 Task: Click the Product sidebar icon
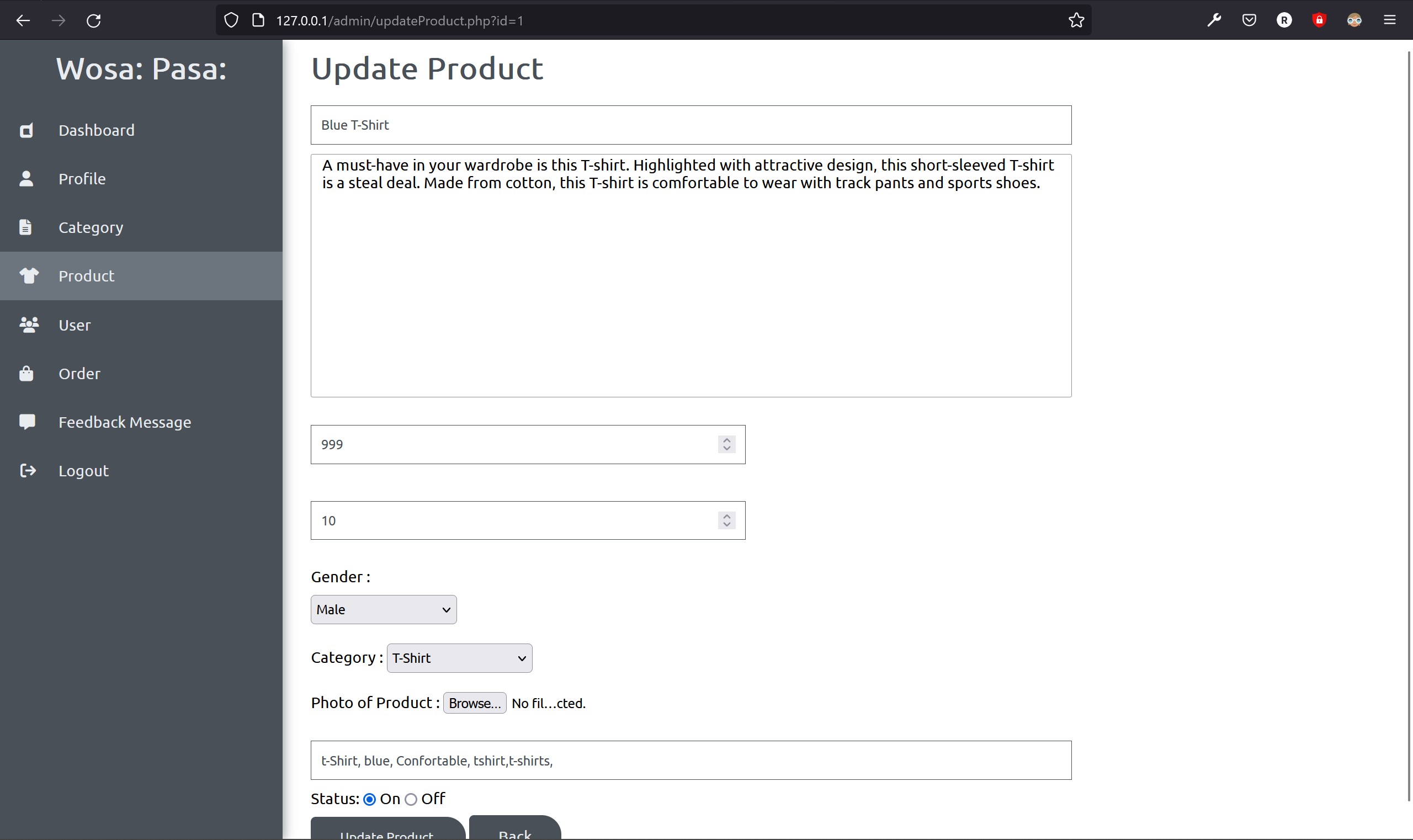[27, 275]
